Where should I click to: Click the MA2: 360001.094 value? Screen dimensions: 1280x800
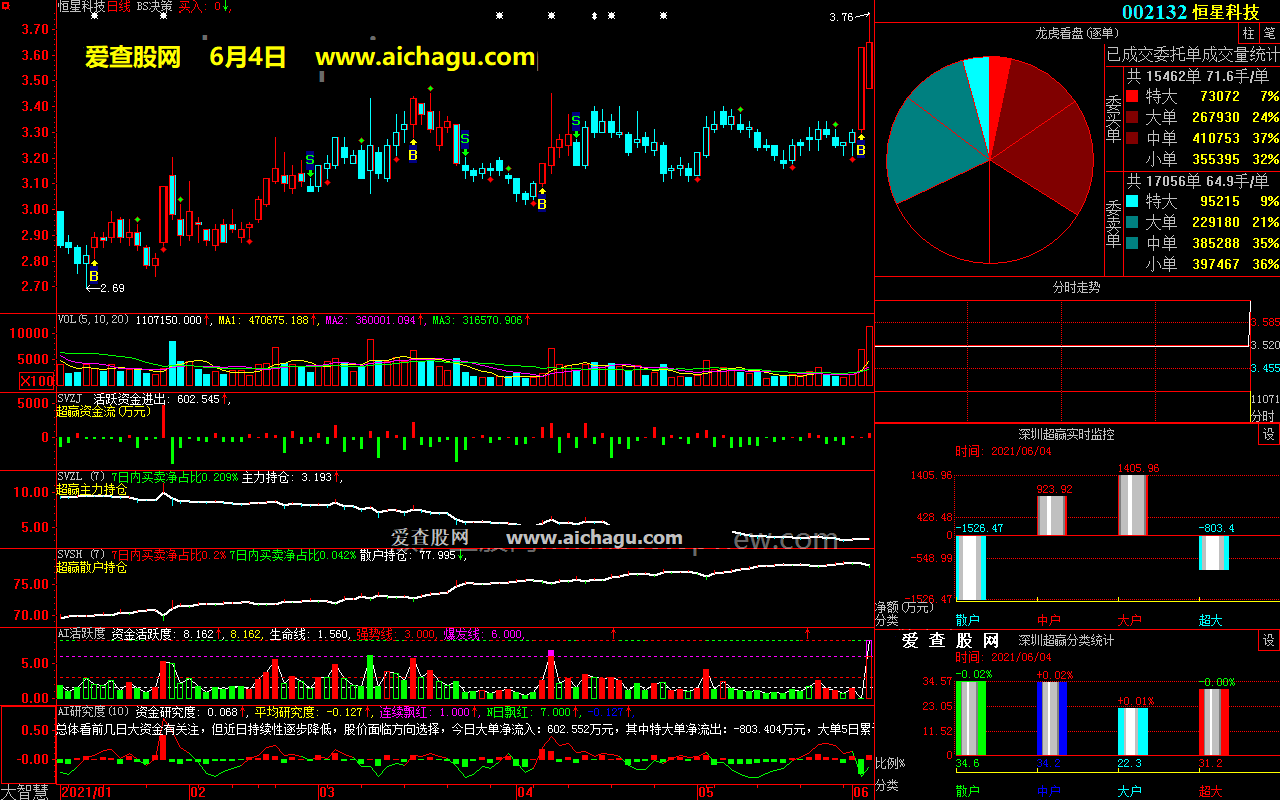(x=369, y=321)
